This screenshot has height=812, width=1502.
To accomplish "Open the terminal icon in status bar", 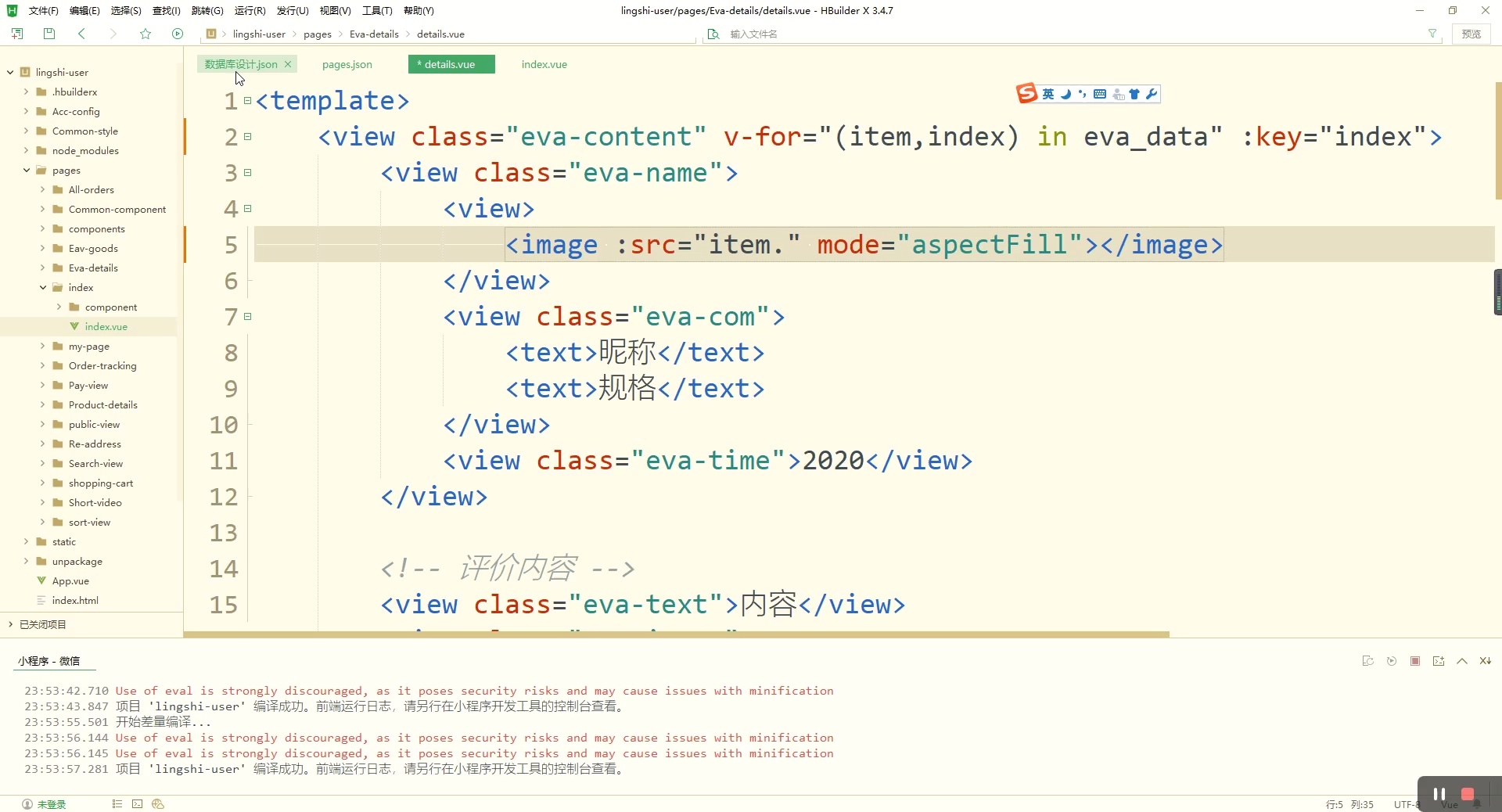I will tap(138, 804).
